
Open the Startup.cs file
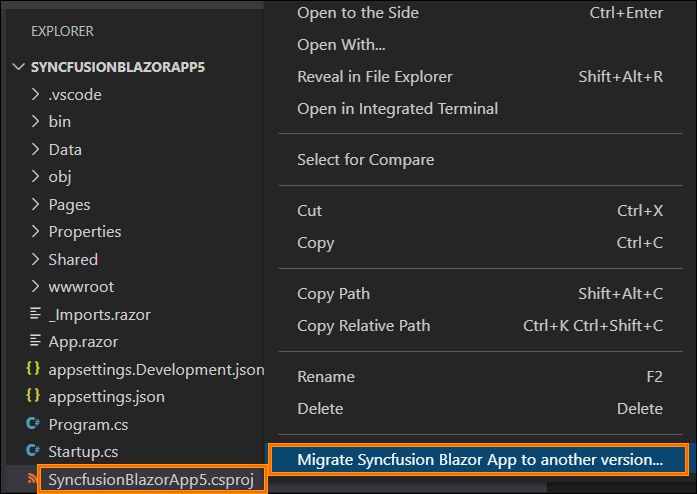pyautogui.click(x=83, y=452)
